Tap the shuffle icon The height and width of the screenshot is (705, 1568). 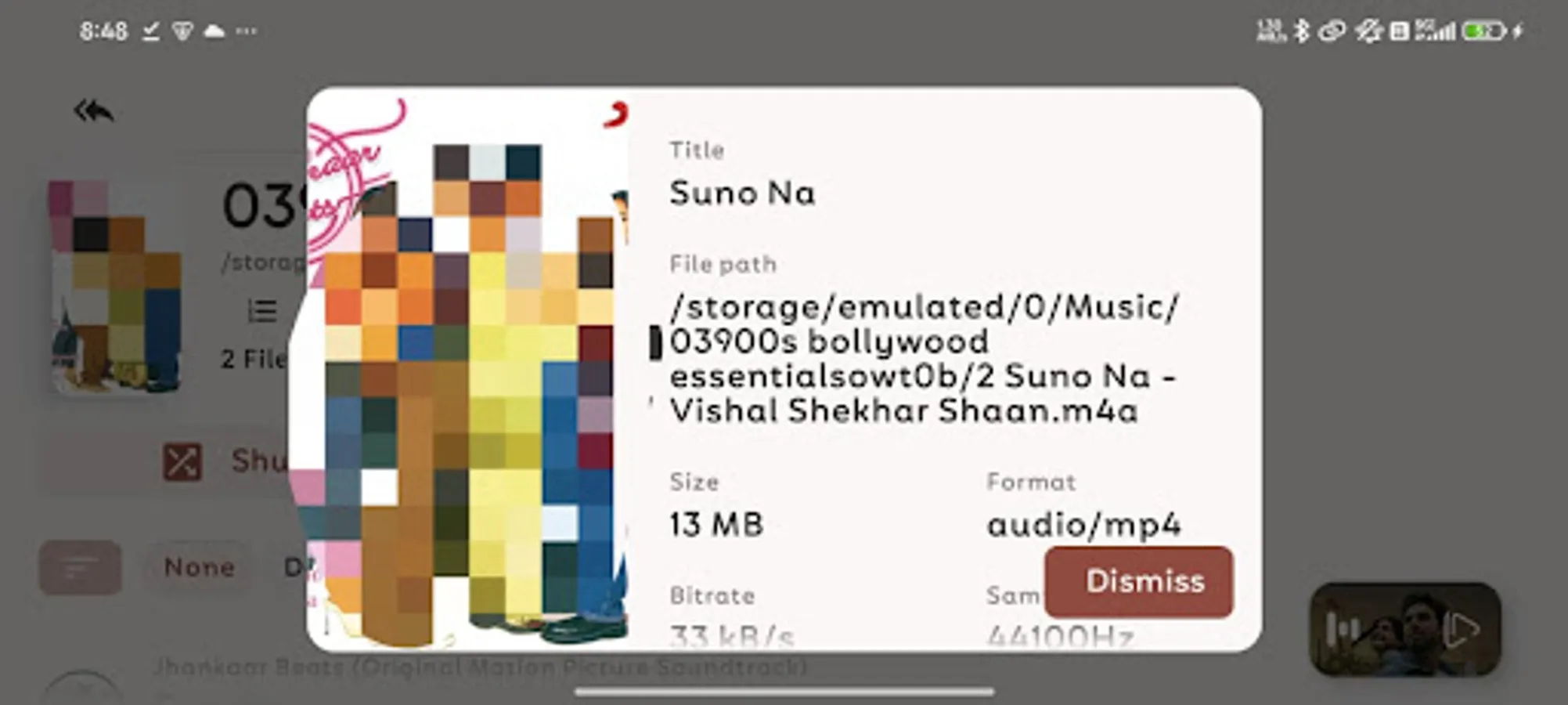coord(182,461)
